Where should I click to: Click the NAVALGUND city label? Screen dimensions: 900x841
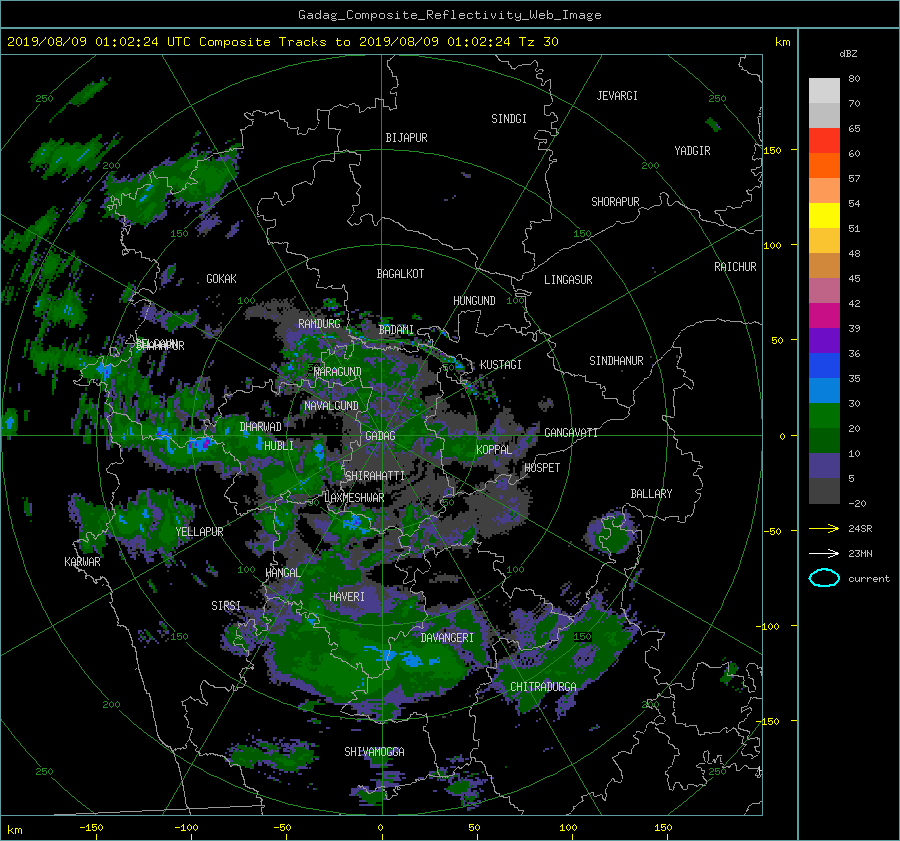click(x=331, y=406)
